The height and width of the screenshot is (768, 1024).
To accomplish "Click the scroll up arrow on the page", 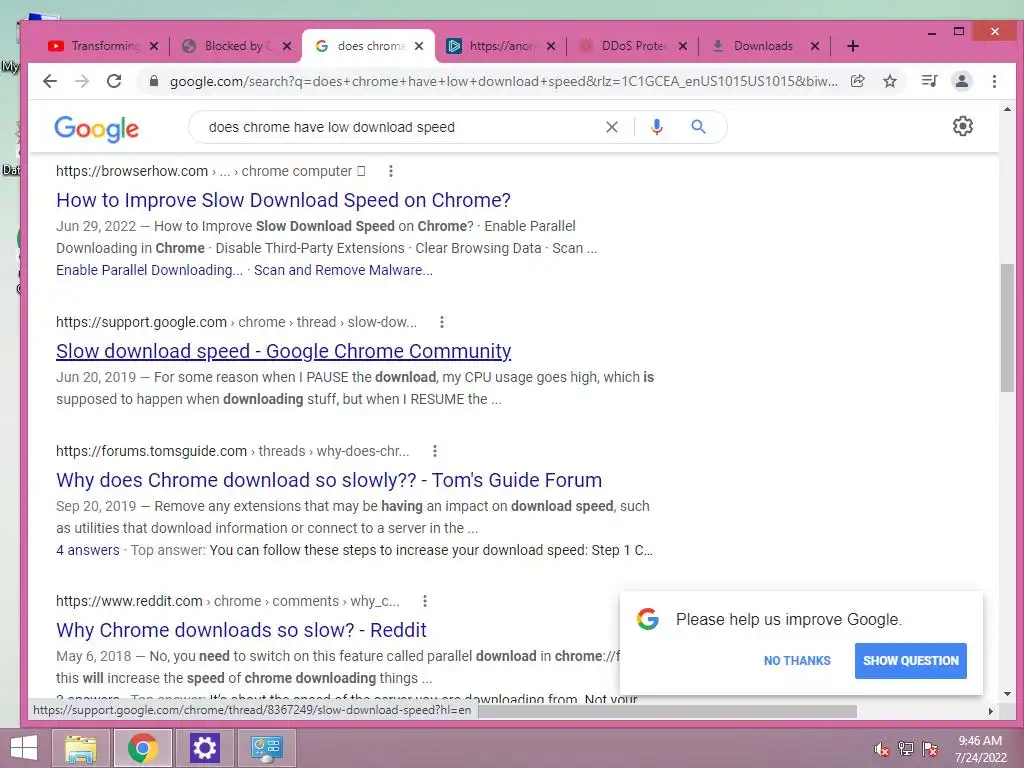I will tap(1007, 110).
